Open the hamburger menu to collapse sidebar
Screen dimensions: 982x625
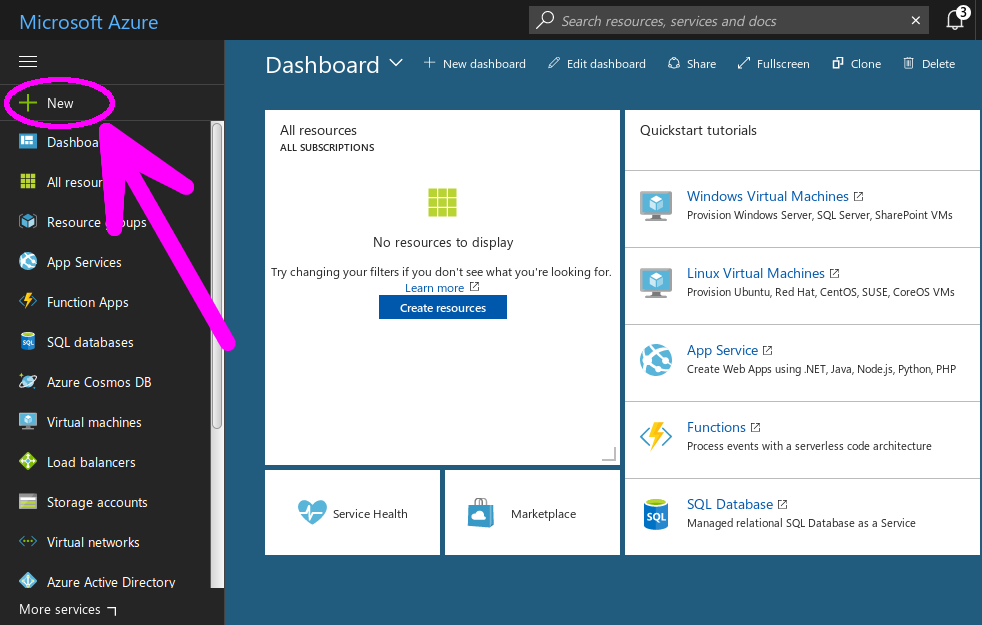(x=28, y=61)
